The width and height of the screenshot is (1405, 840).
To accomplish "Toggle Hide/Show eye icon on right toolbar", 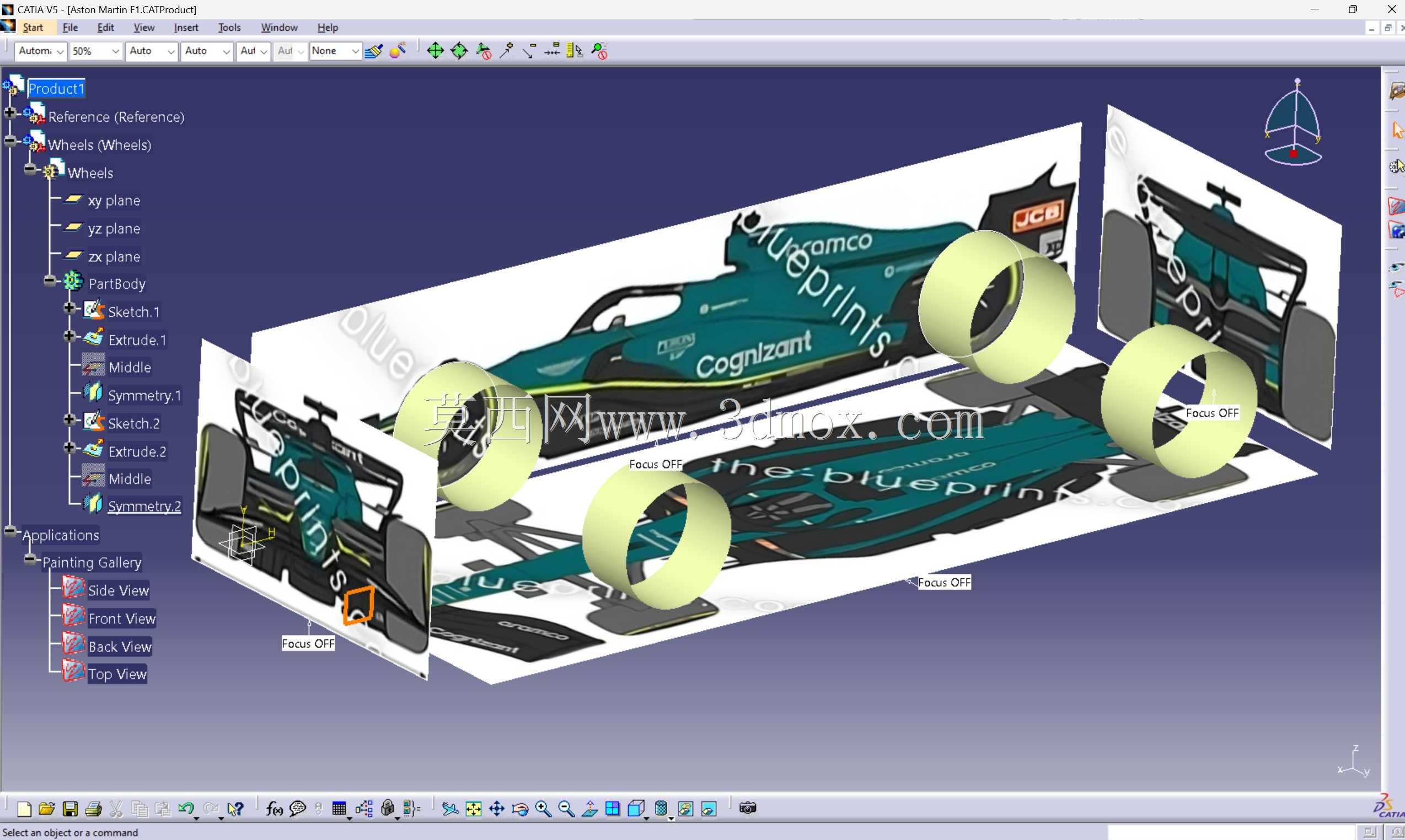I will [1397, 267].
